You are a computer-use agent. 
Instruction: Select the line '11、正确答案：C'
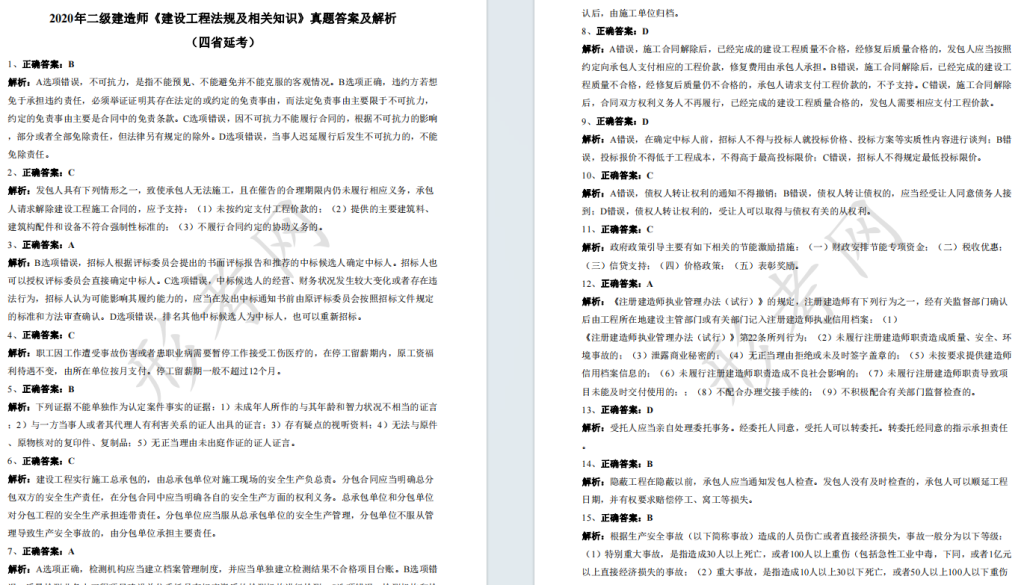pos(617,229)
